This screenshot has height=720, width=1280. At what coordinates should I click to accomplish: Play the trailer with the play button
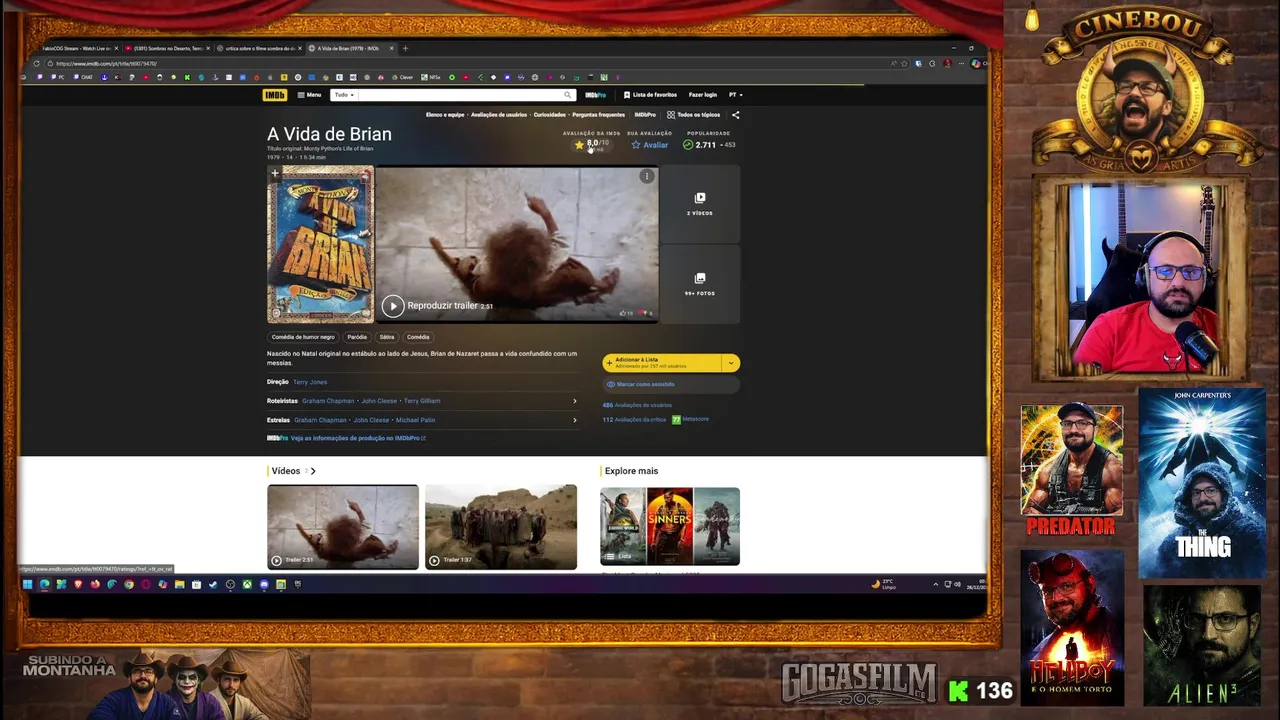coord(392,306)
